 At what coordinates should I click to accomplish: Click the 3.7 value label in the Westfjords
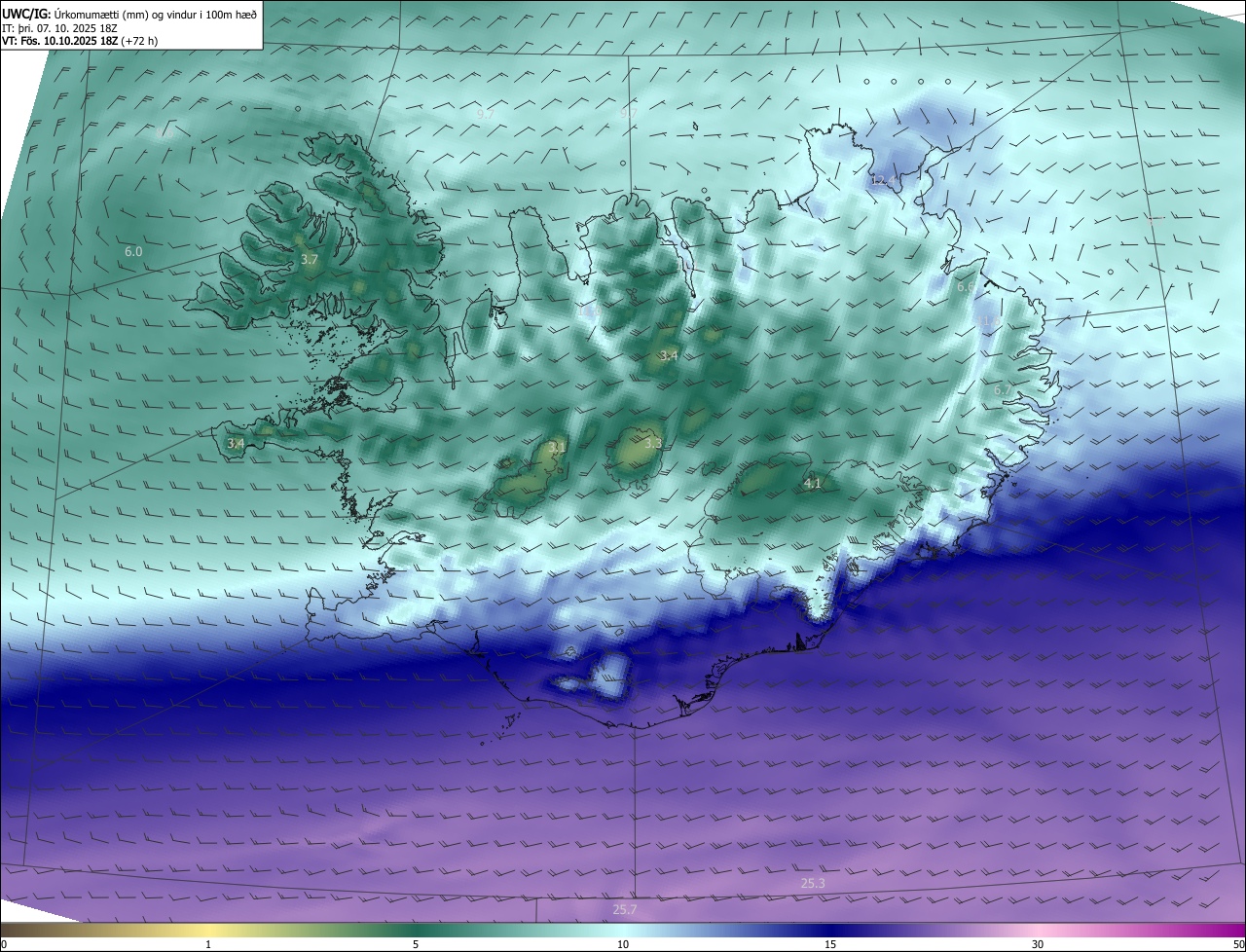click(310, 260)
